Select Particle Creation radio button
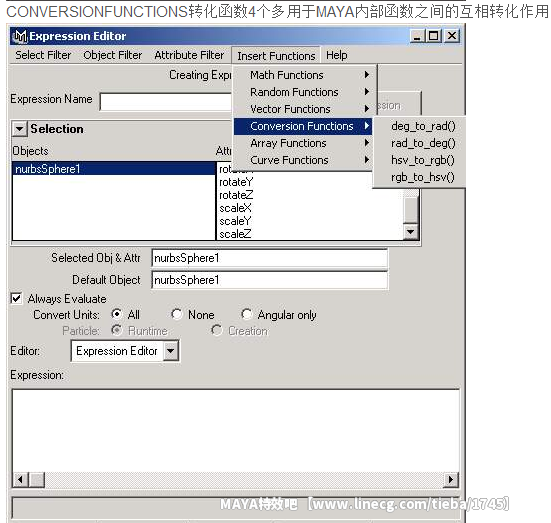The height and width of the screenshot is (523, 551). click(216, 330)
